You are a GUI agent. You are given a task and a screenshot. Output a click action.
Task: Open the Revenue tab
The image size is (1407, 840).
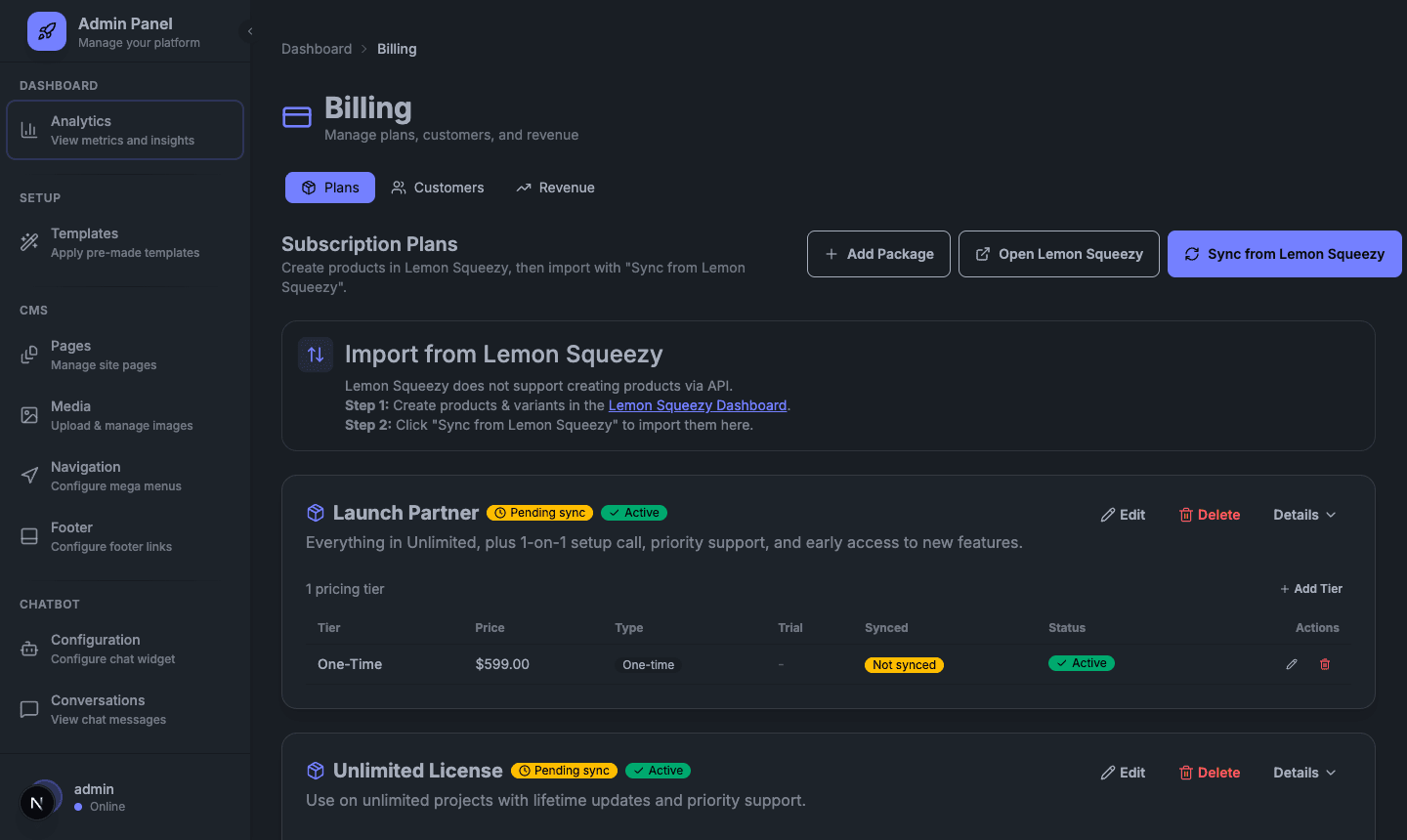click(x=554, y=187)
